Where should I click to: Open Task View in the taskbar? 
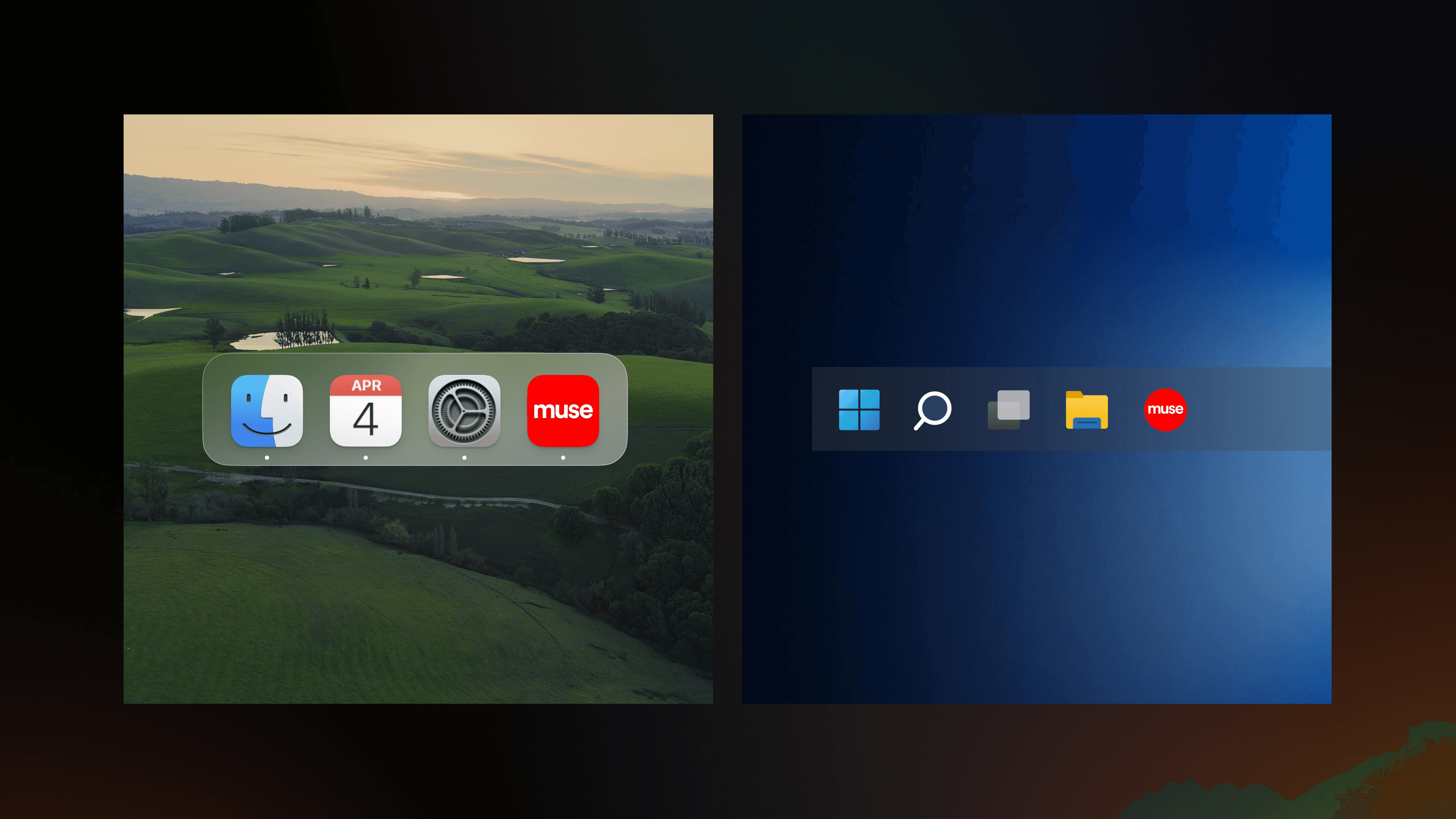[x=1008, y=410]
